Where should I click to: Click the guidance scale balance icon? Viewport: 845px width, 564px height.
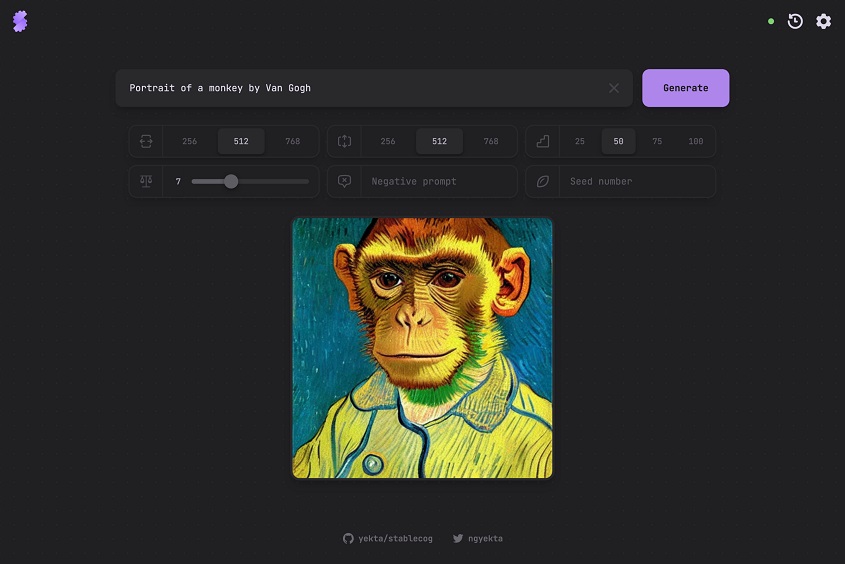(146, 181)
